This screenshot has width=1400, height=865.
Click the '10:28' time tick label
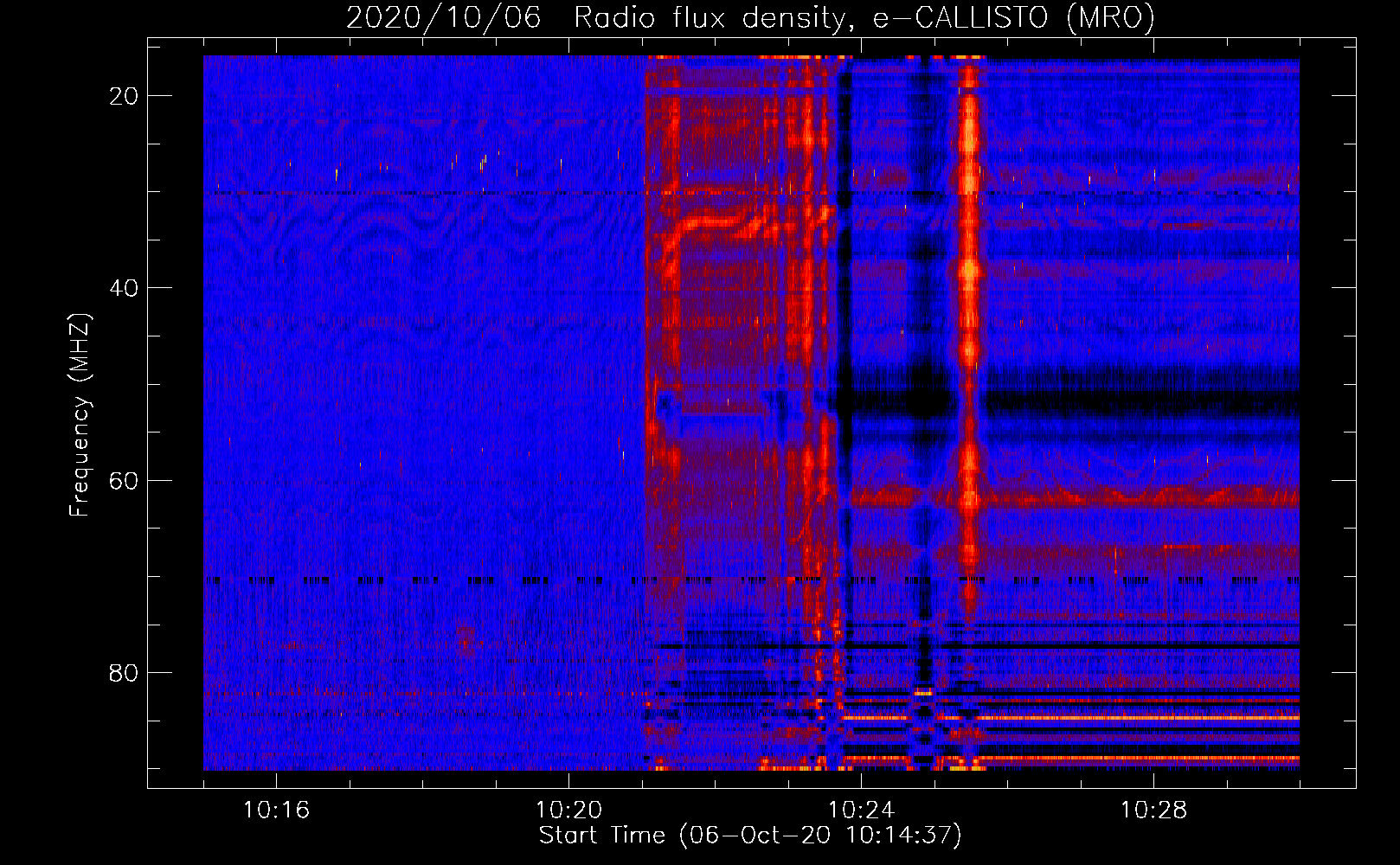point(1153,811)
